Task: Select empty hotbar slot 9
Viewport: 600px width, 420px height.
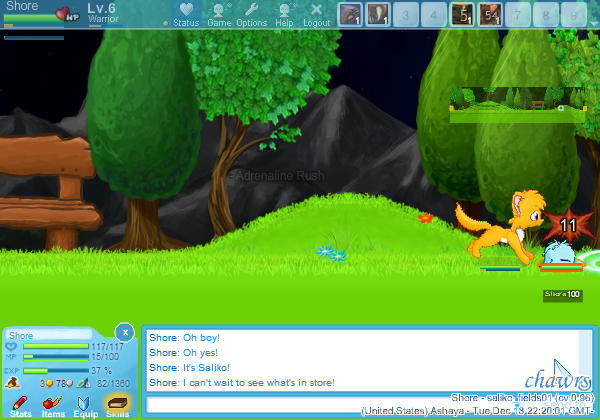Action: point(574,14)
